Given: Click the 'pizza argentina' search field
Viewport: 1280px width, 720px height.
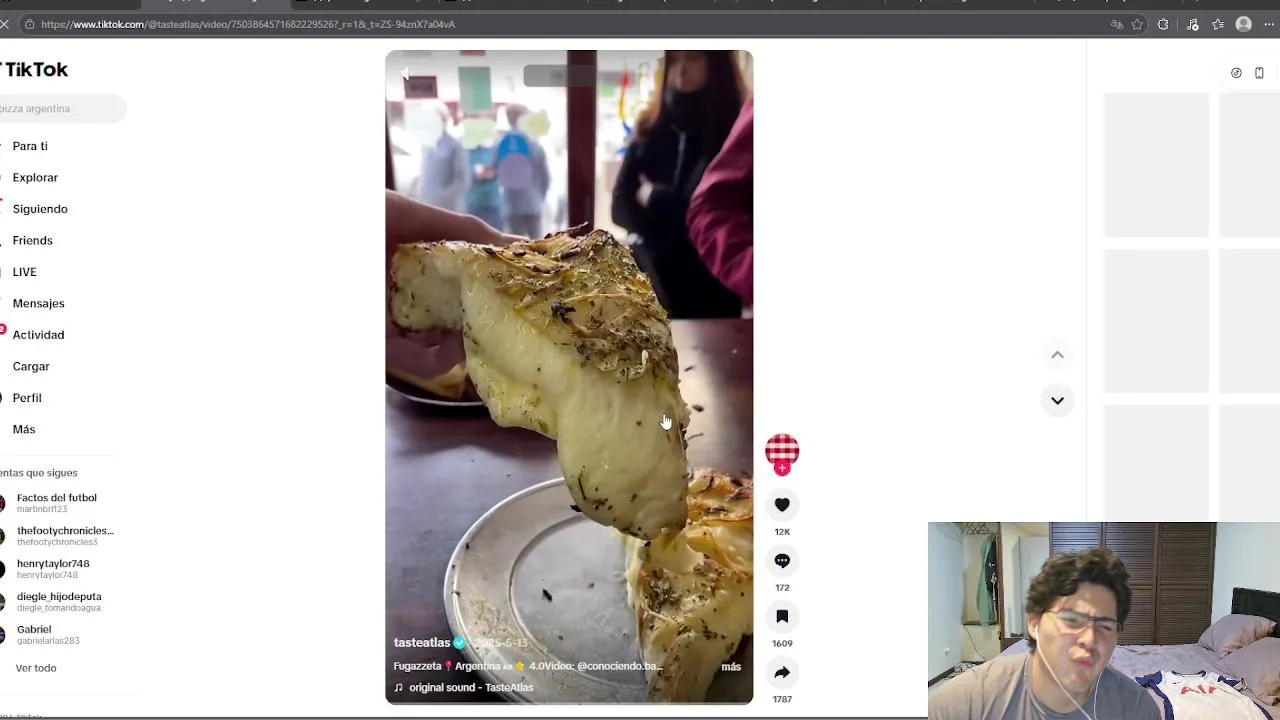Looking at the screenshot, I should 62,109.
